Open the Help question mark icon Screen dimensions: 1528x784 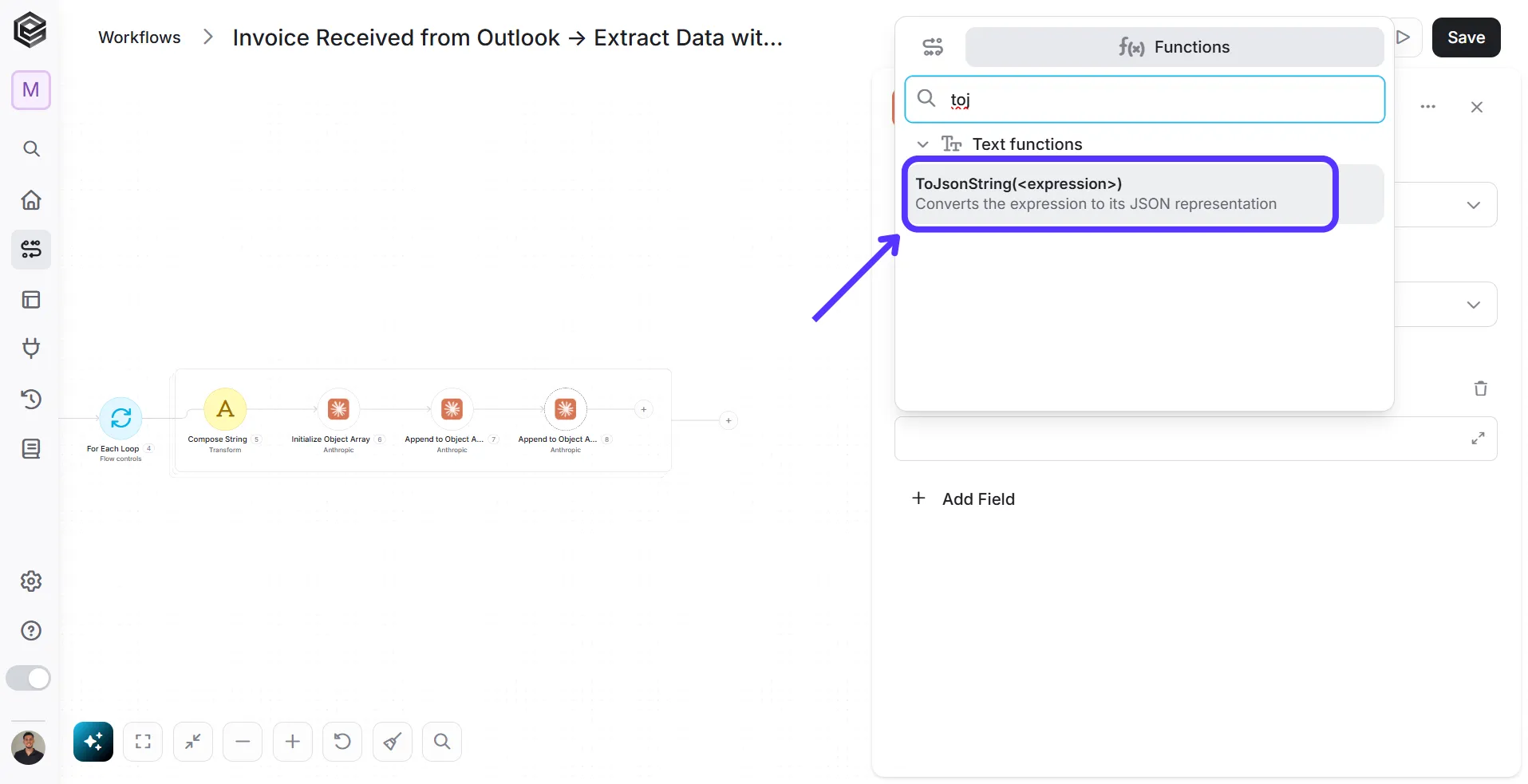(x=31, y=631)
